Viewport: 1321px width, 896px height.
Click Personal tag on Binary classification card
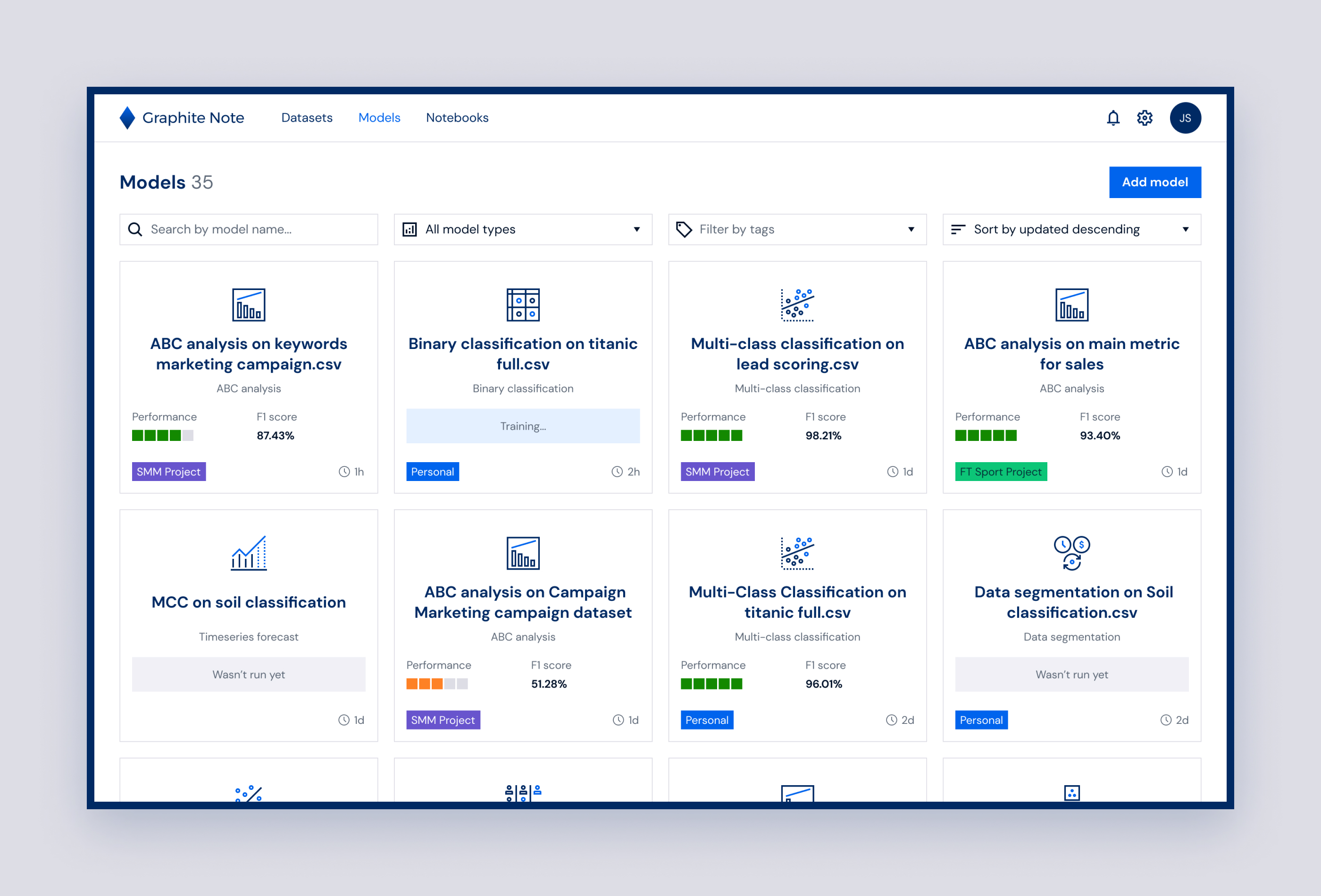[x=433, y=472]
